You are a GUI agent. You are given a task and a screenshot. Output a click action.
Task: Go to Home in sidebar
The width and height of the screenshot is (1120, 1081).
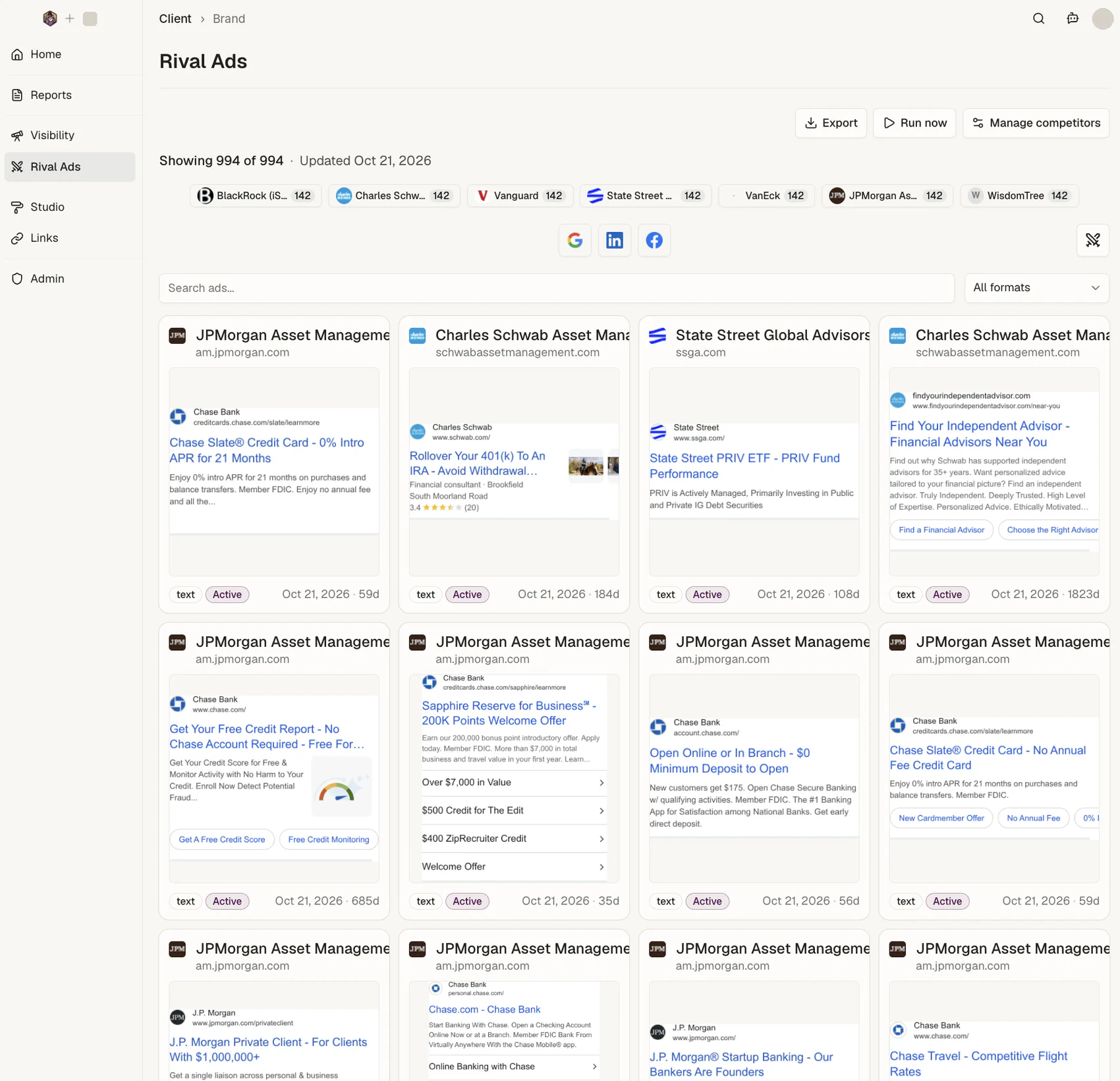pyautogui.click(x=70, y=54)
